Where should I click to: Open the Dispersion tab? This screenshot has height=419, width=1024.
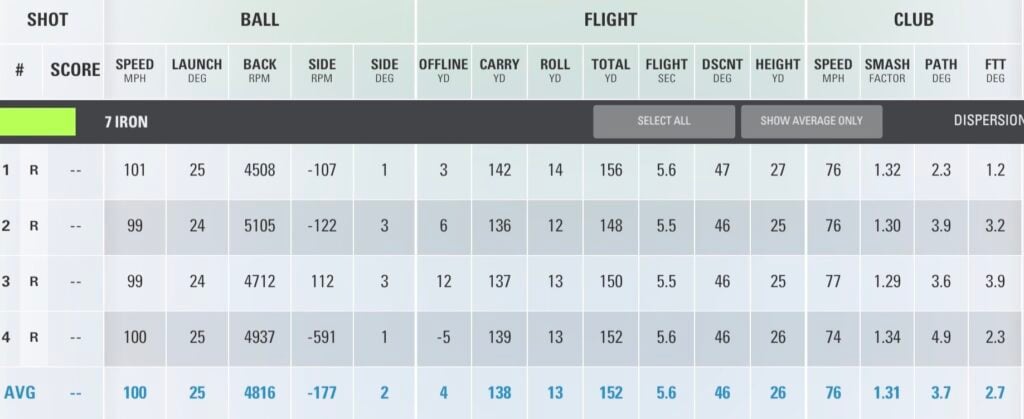[987, 121]
